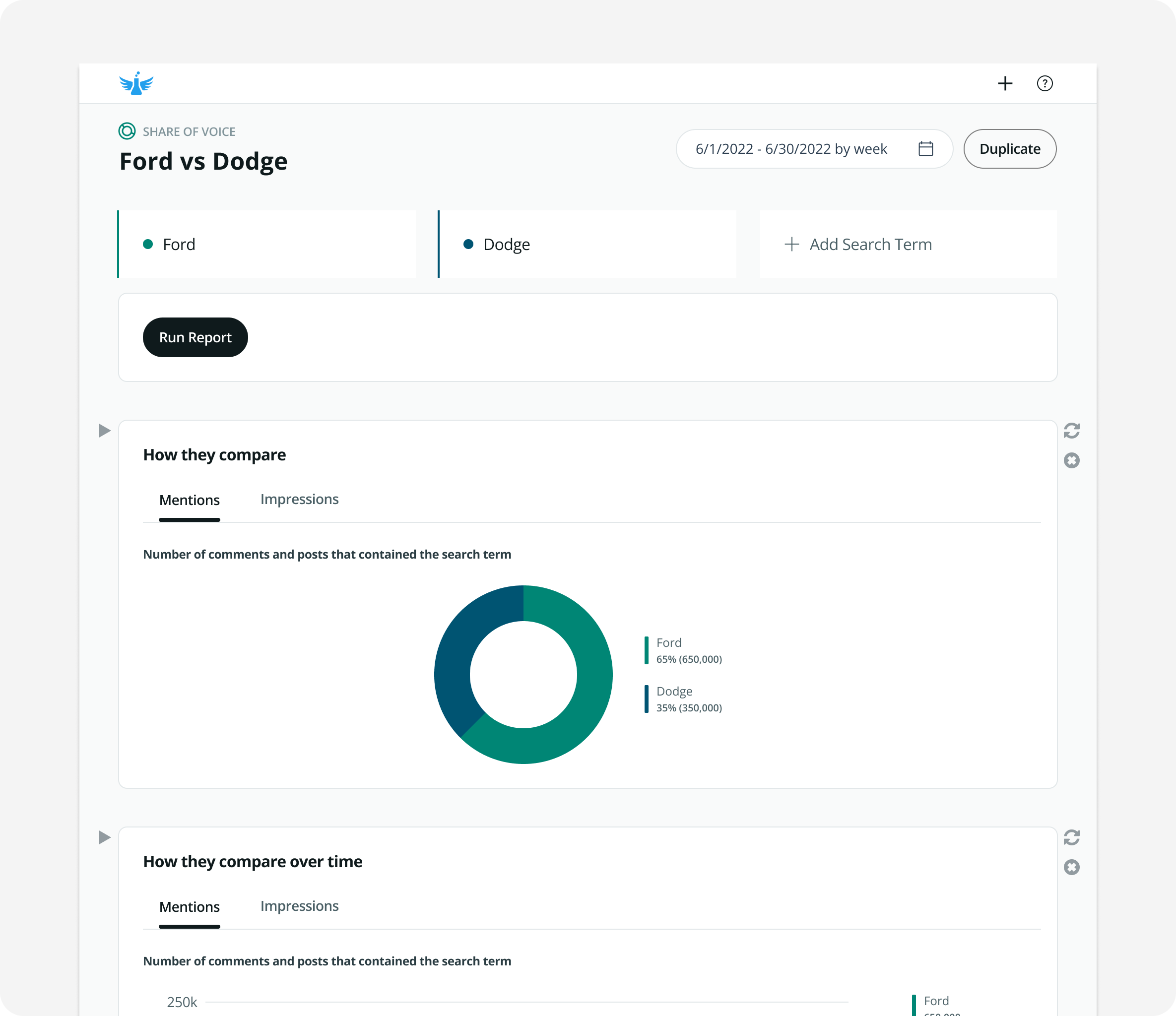This screenshot has width=1176, height=1016.
Task: Select Mentions tab in compare over time
Action: pos(189,906)
